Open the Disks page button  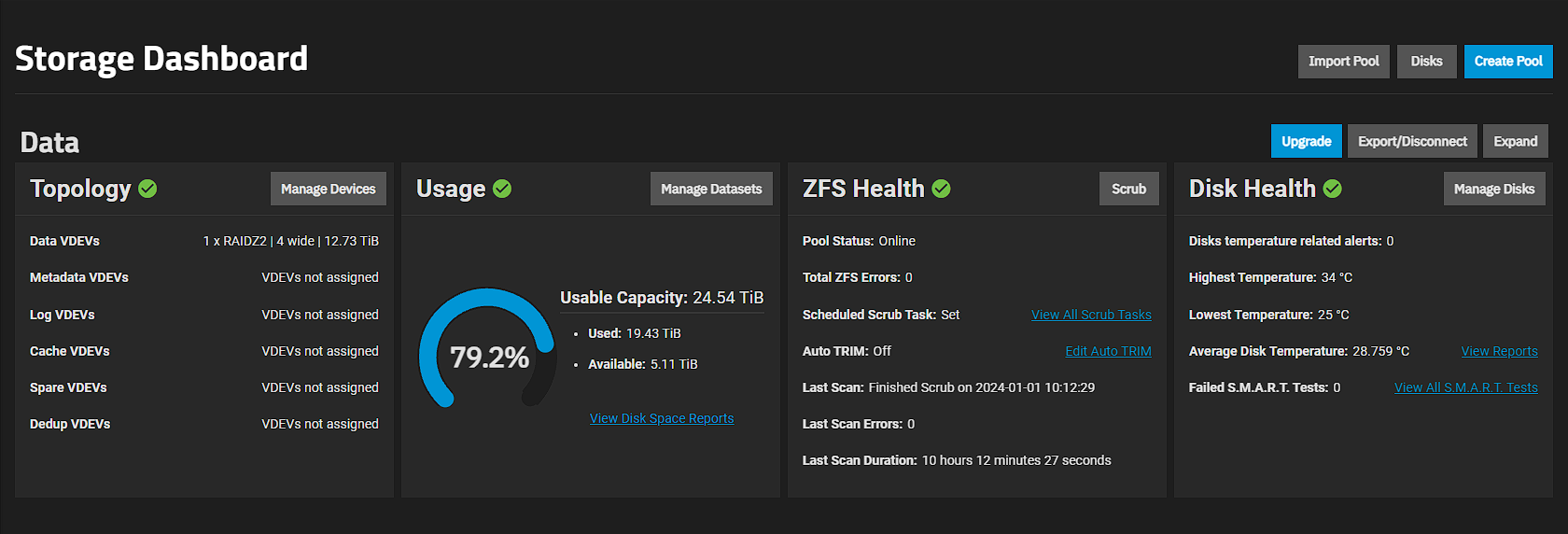point(1426,62)
